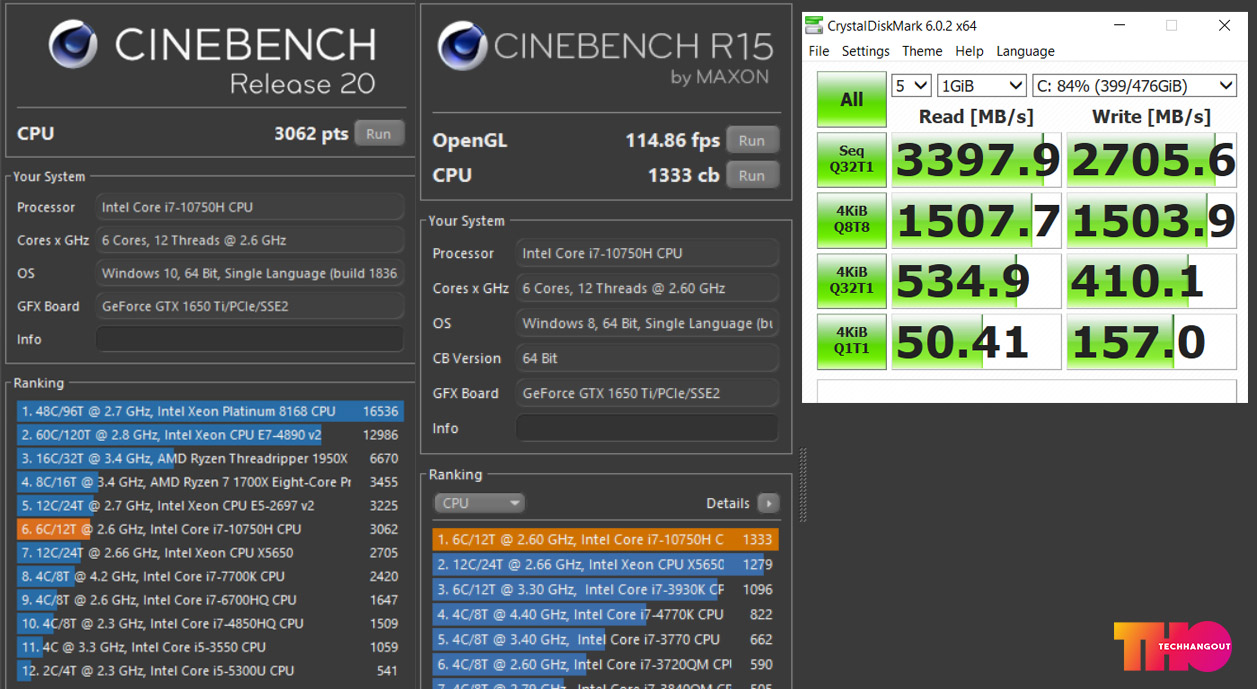Click the Cinebench R20 sphere logo
This screenshot has height=689, width=1257.
tap(73, 44)
